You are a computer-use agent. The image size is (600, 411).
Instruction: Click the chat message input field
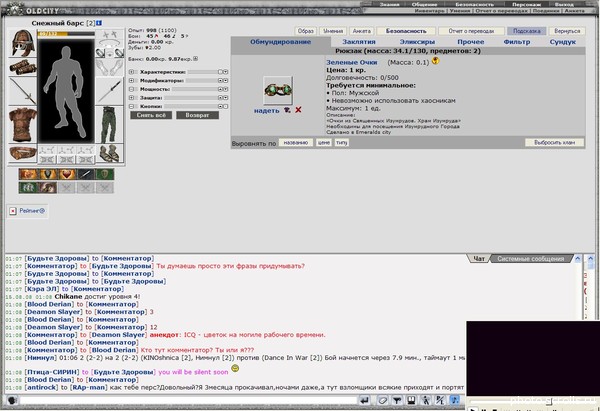[188, 400]
